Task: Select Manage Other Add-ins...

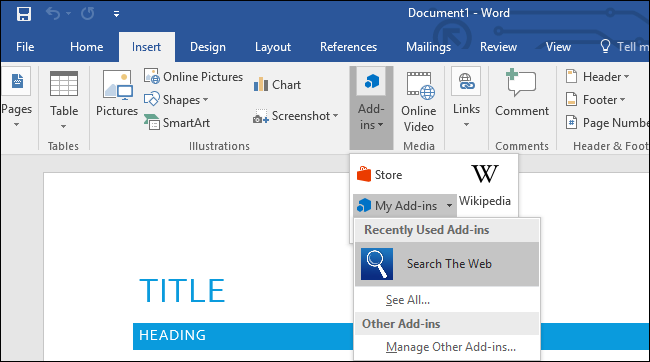Action: click(x=451, y=347)
